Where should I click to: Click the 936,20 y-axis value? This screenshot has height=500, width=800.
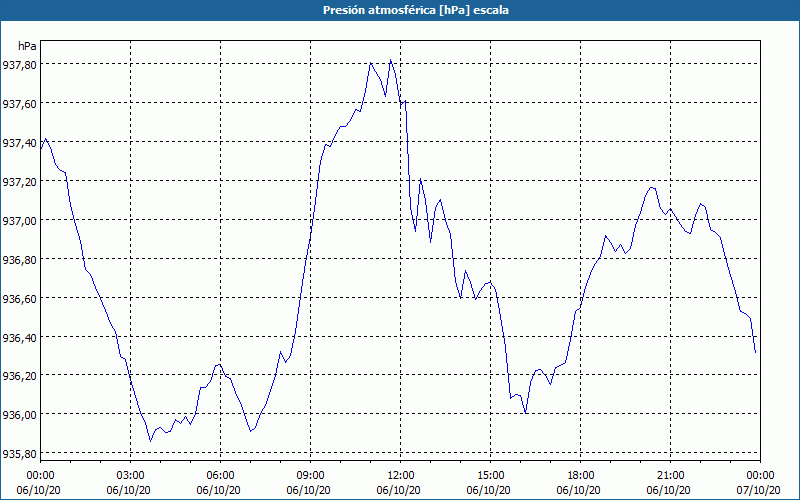click(19, 376)
